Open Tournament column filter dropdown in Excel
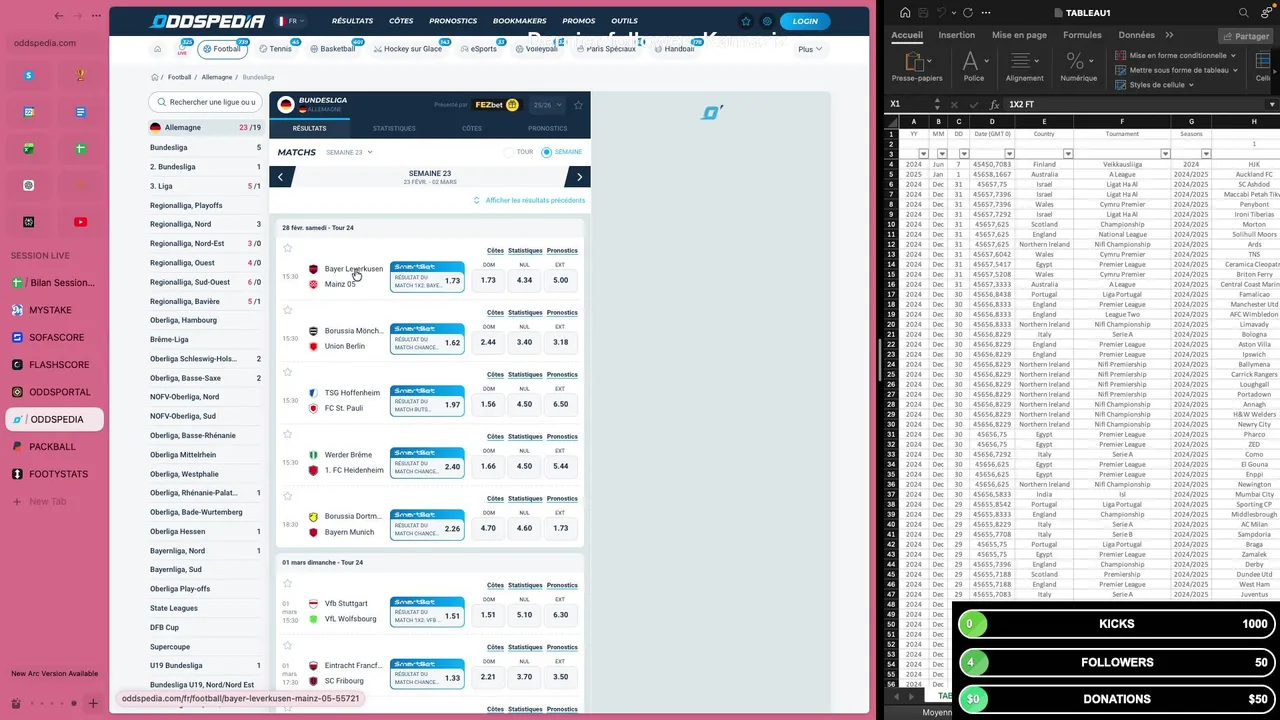The height and width of the screenshot is (720, 1280). coord(1165,154)
